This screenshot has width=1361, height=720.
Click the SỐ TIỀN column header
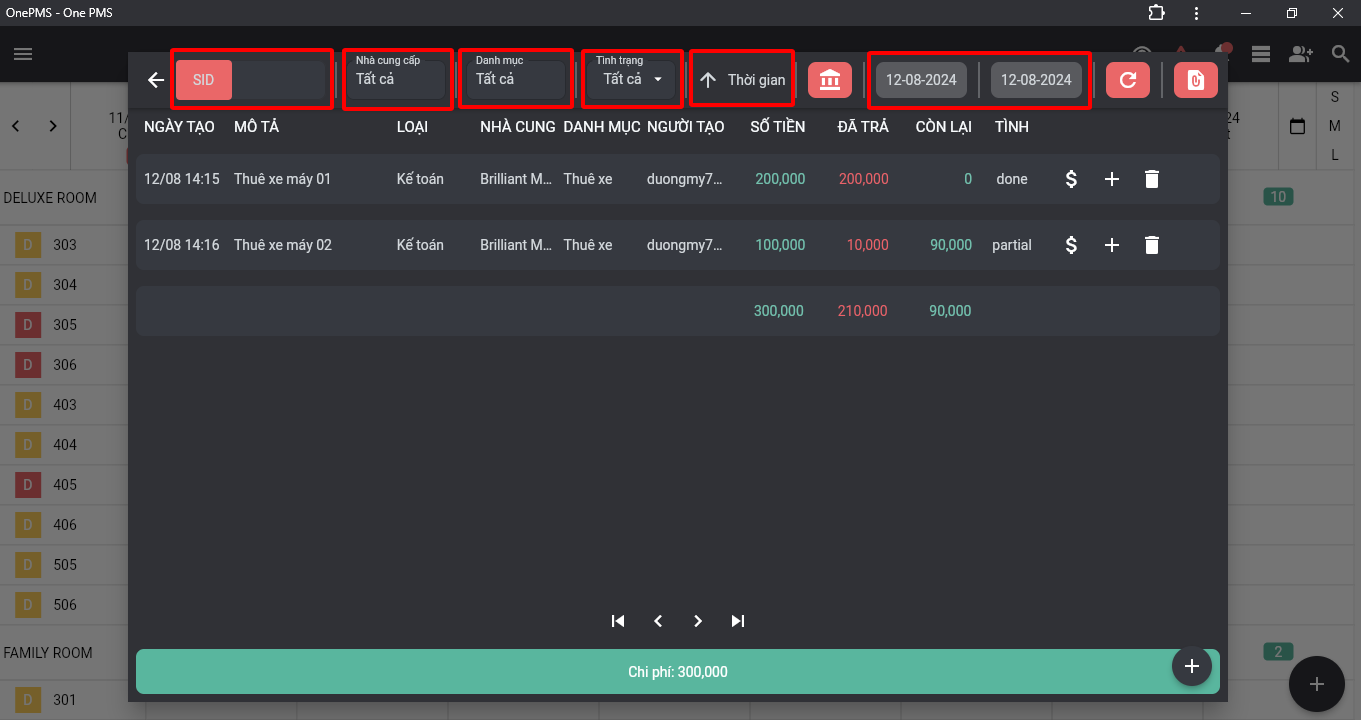778,127
